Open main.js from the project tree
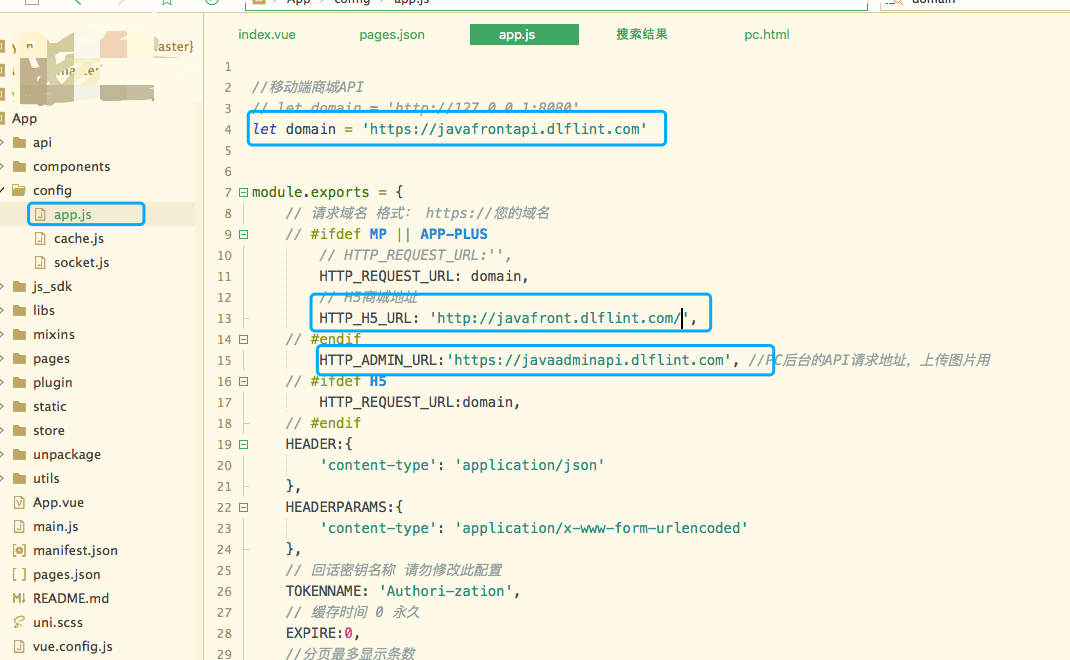The height and width of the screenshot is (660, 1070). coord(55,526)
